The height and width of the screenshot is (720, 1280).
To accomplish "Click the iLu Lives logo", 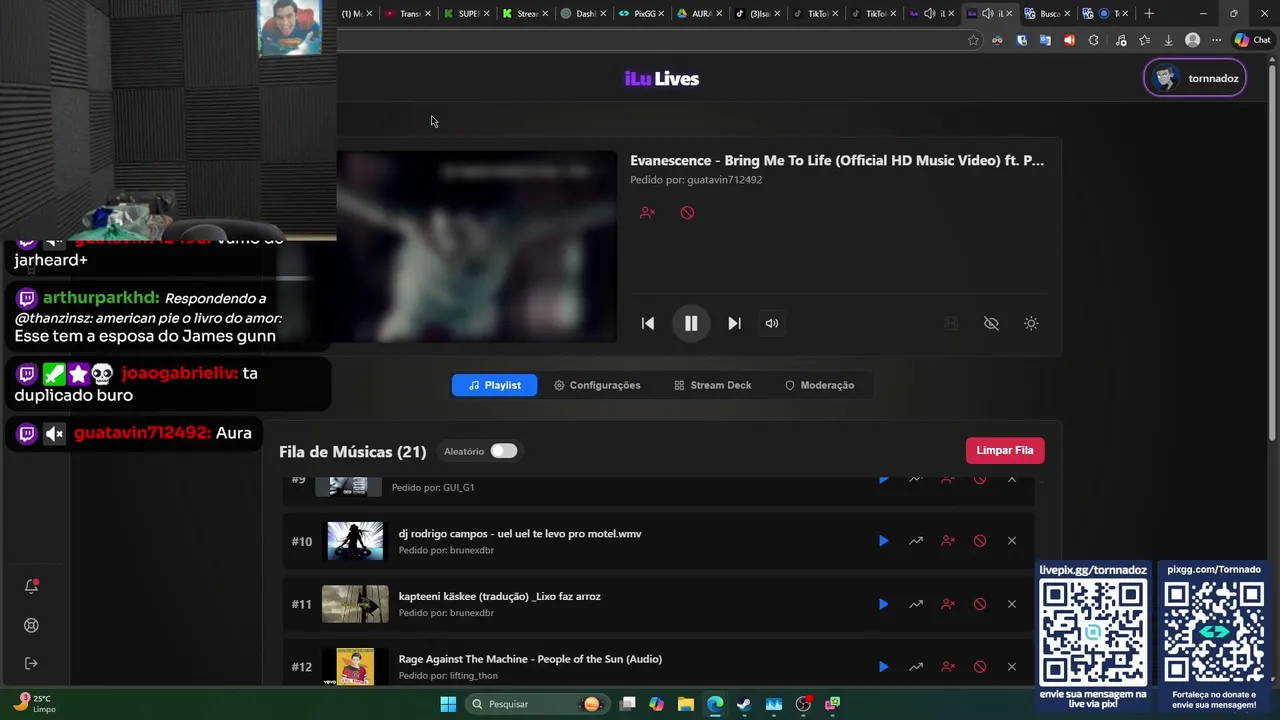I will point(662,79).
